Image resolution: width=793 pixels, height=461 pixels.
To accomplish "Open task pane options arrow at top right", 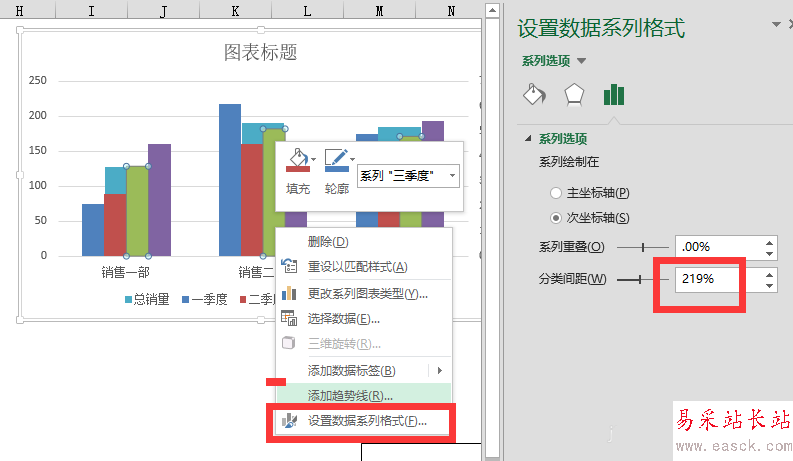I will 776,24.
